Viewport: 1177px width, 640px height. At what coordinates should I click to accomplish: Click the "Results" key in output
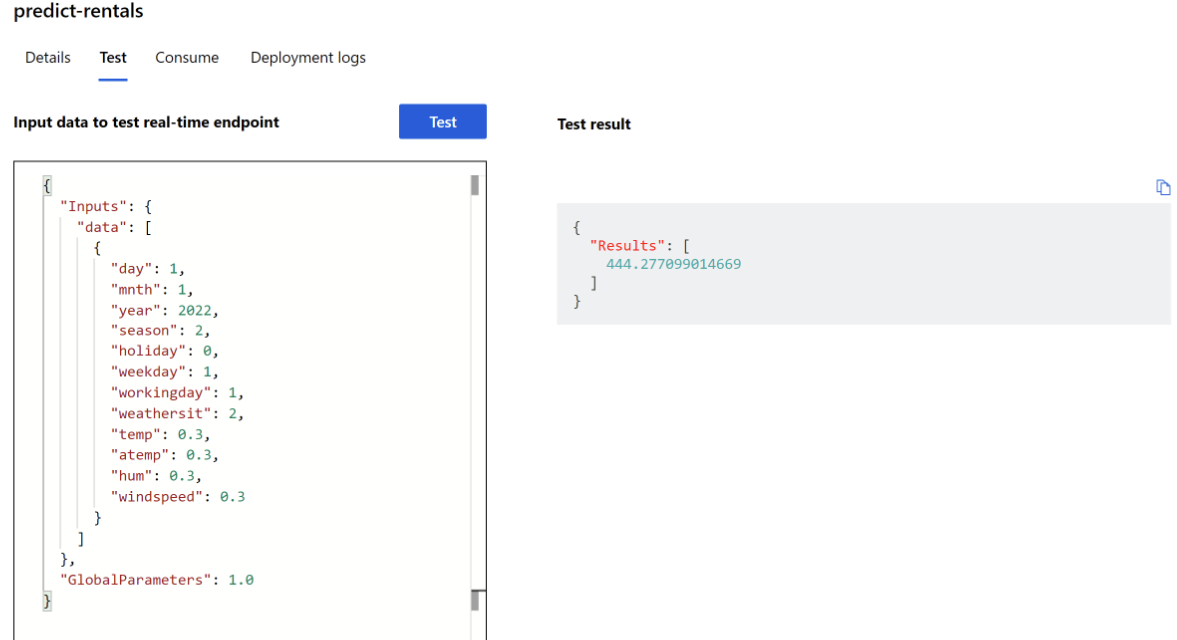click(628, 246)
